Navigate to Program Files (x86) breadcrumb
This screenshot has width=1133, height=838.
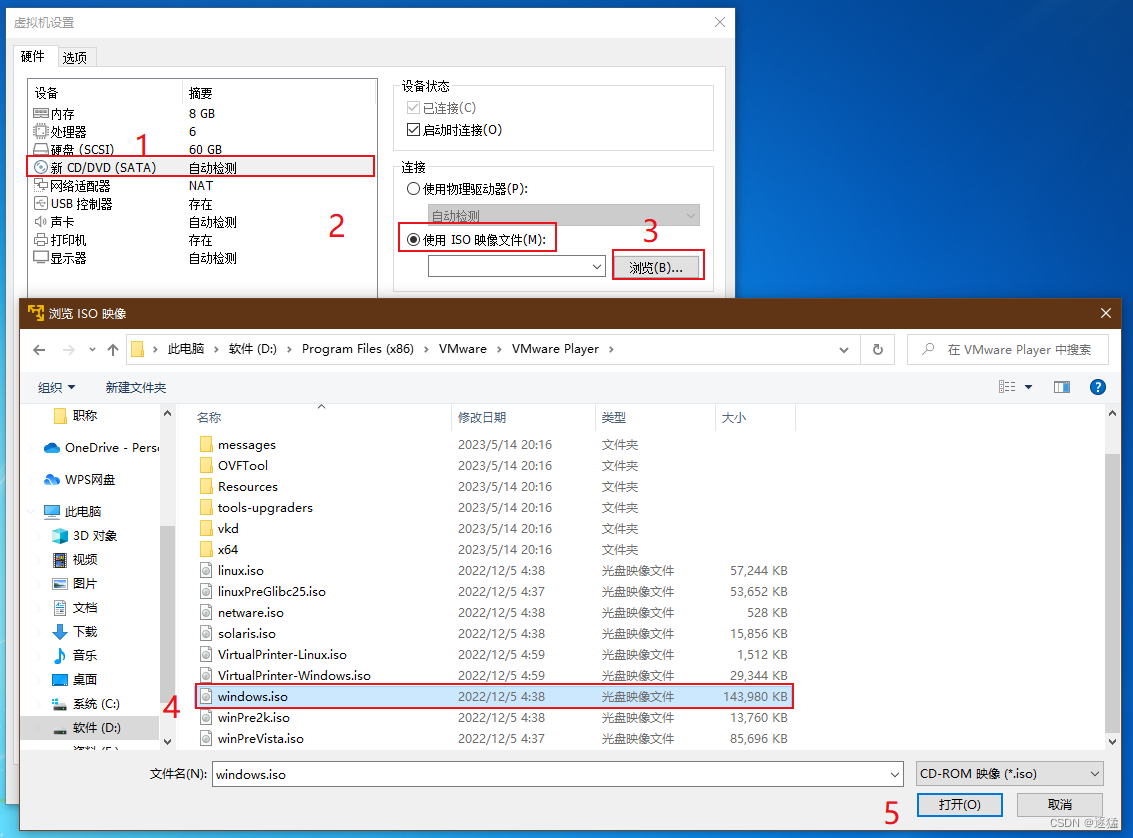tap(358, 349)
